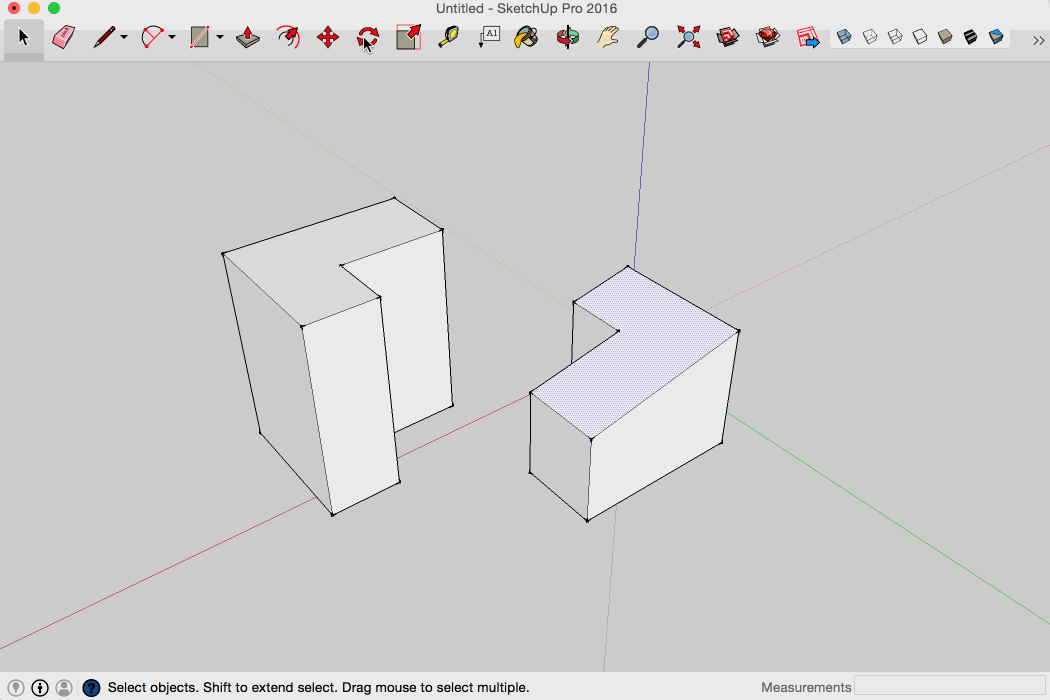Pick the Rotate tool
This screenshot has width=1050, height=700.
click(368, 38)
